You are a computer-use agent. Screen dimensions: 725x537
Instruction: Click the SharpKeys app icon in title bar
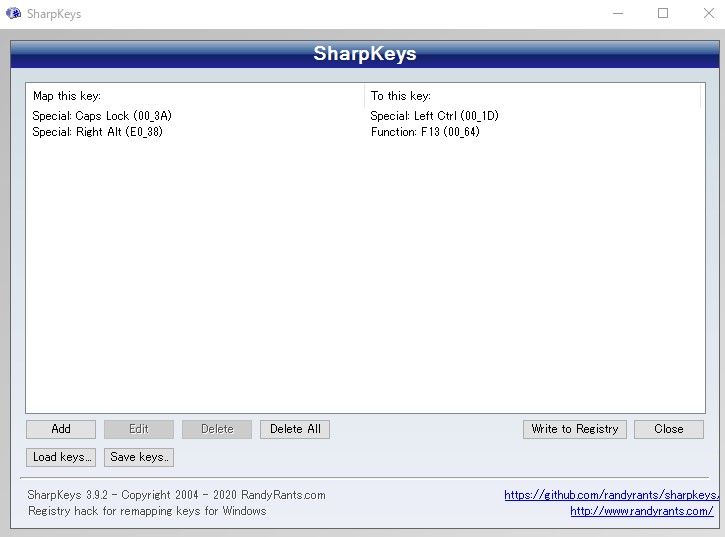point(13,13)
